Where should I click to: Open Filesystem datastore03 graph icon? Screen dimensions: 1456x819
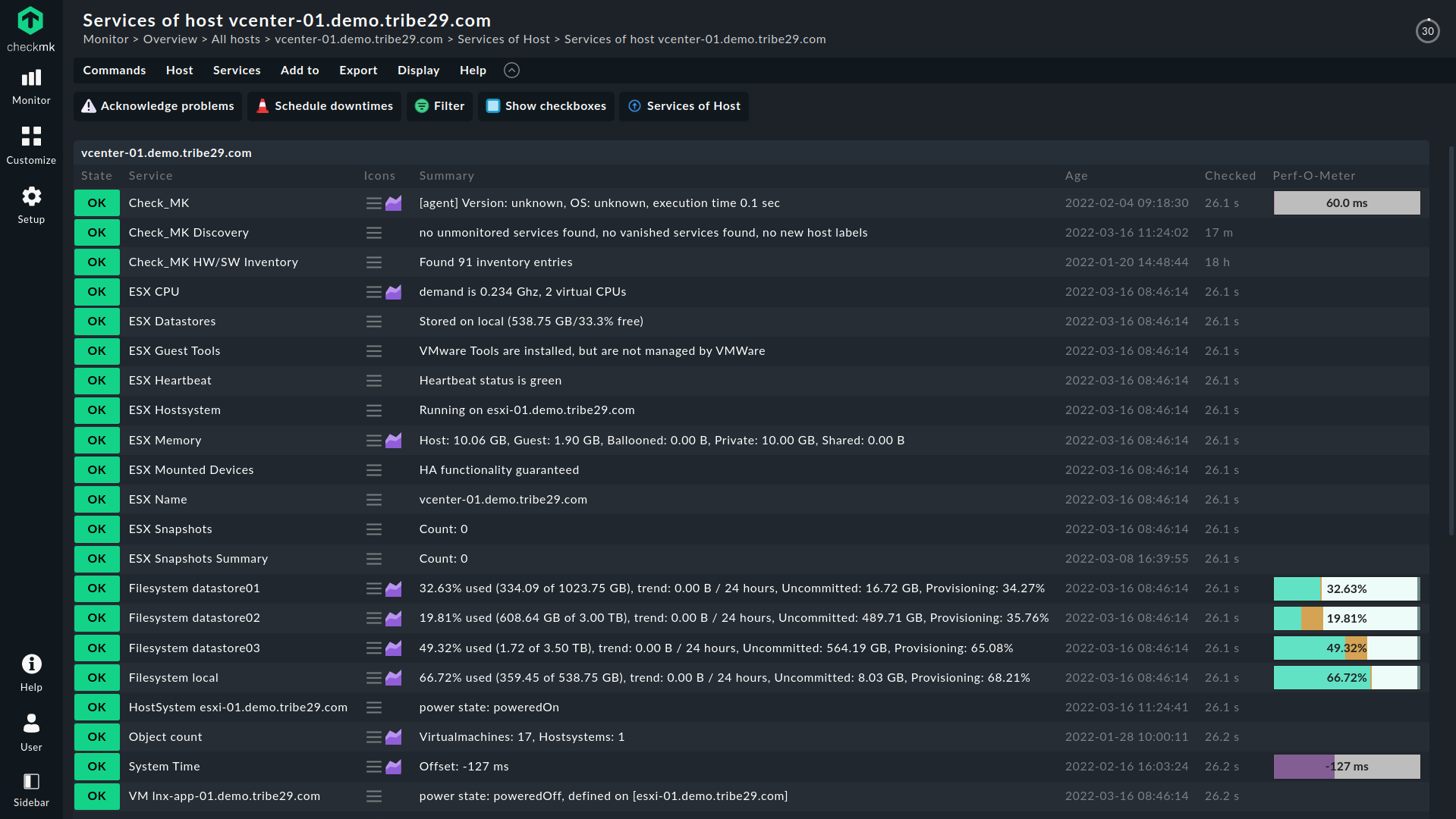(x=394, y=648)
